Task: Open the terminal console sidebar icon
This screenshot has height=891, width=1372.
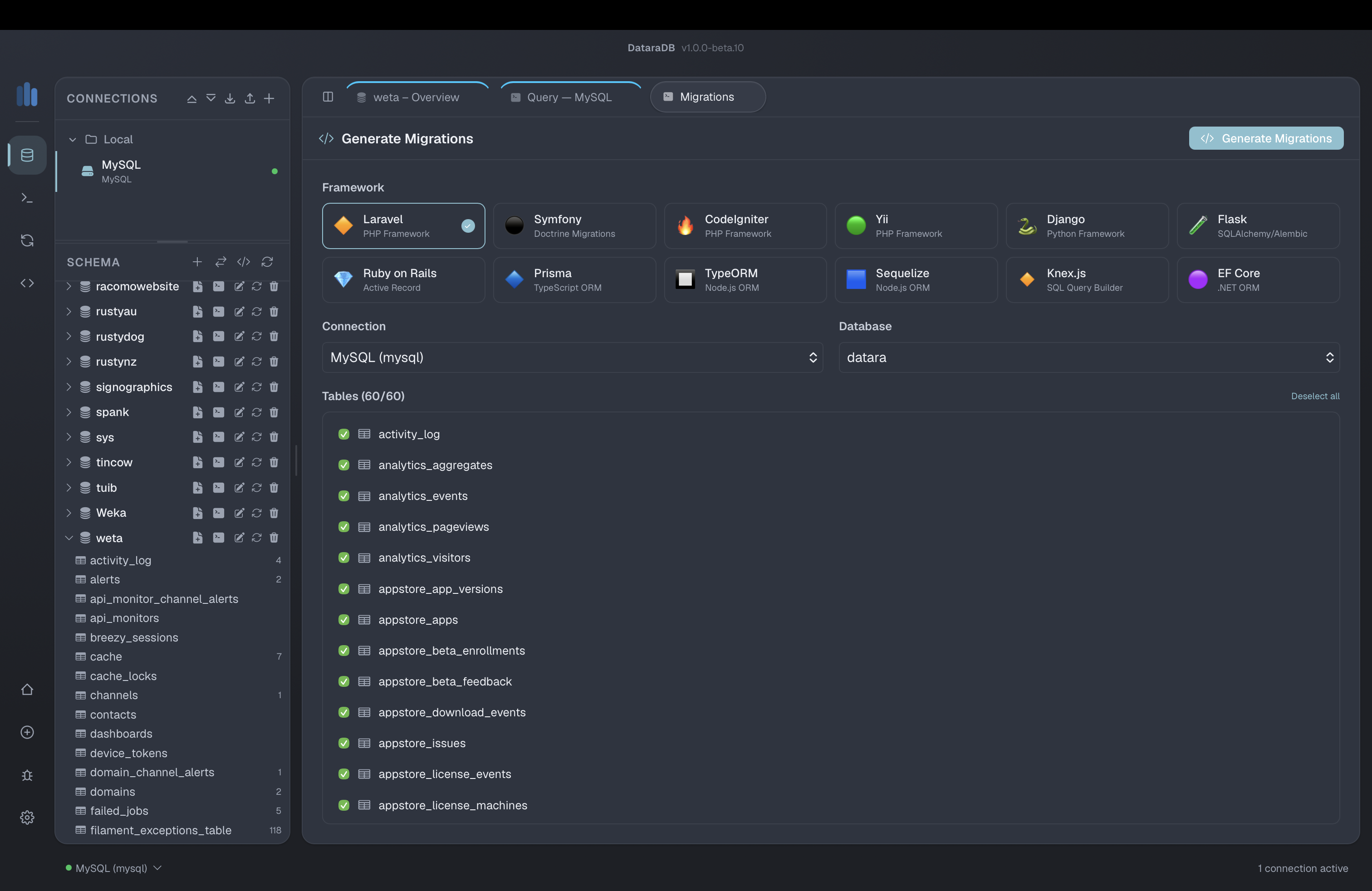Action: tap(27, 198)
